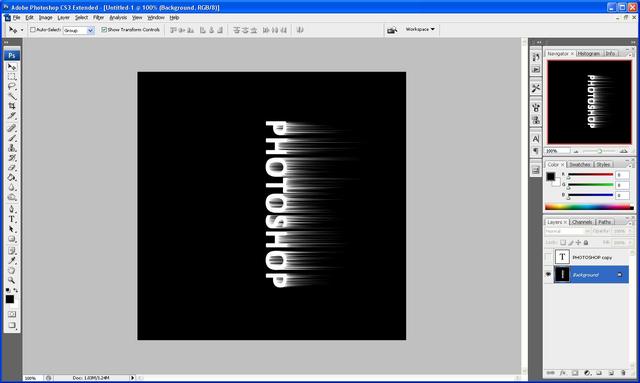Expand the Workspace dropdown menu
640x383 pixels.
click(420, 29)
